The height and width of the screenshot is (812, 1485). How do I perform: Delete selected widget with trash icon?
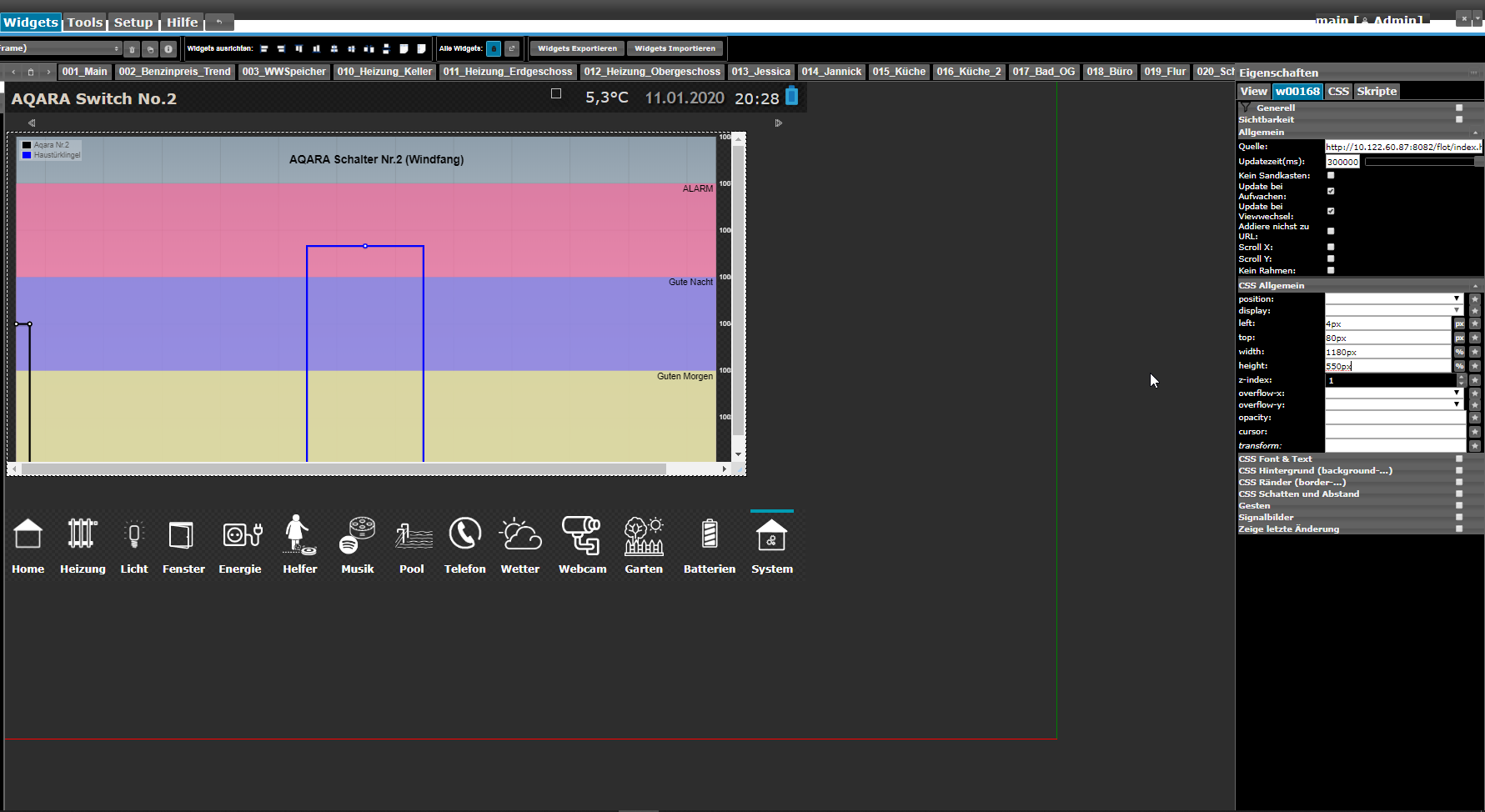[132, 49]
